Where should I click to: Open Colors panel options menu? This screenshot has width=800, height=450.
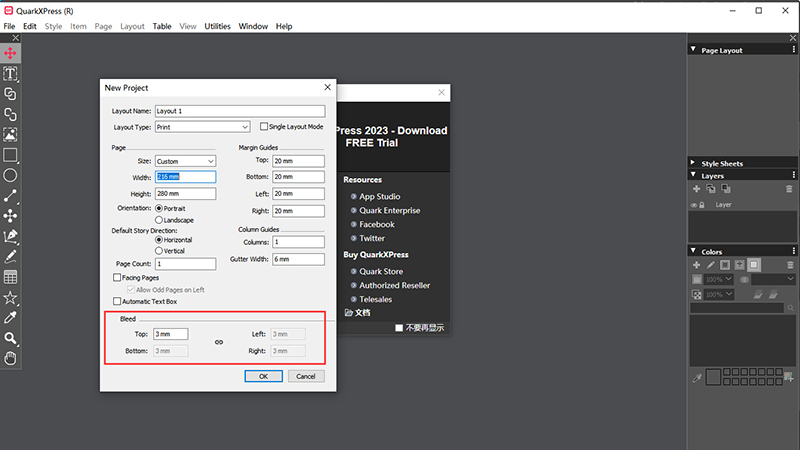click(793, 251)
